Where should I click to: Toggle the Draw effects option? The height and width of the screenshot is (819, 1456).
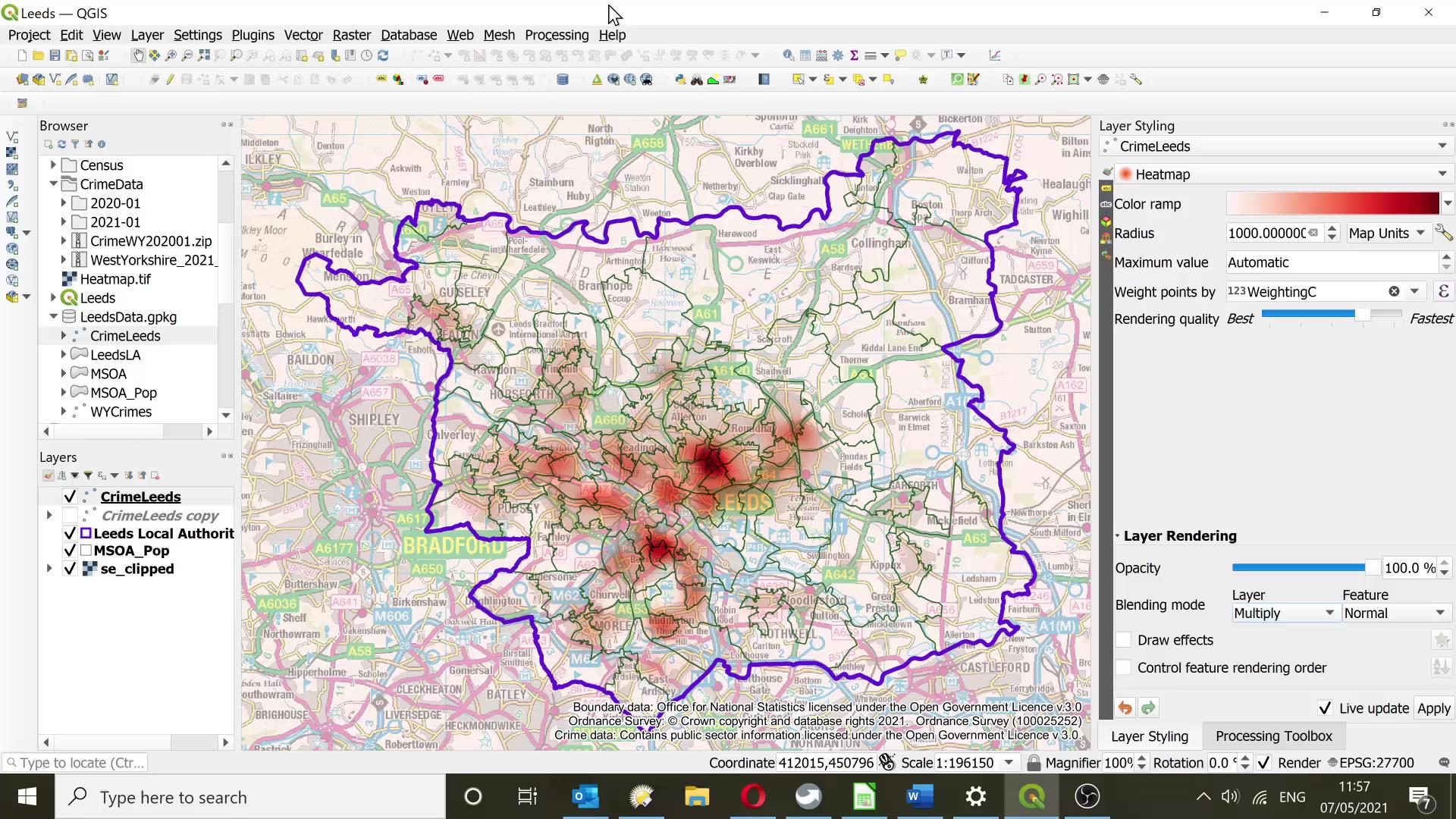pyautogui.click(x=1125, y=640)
